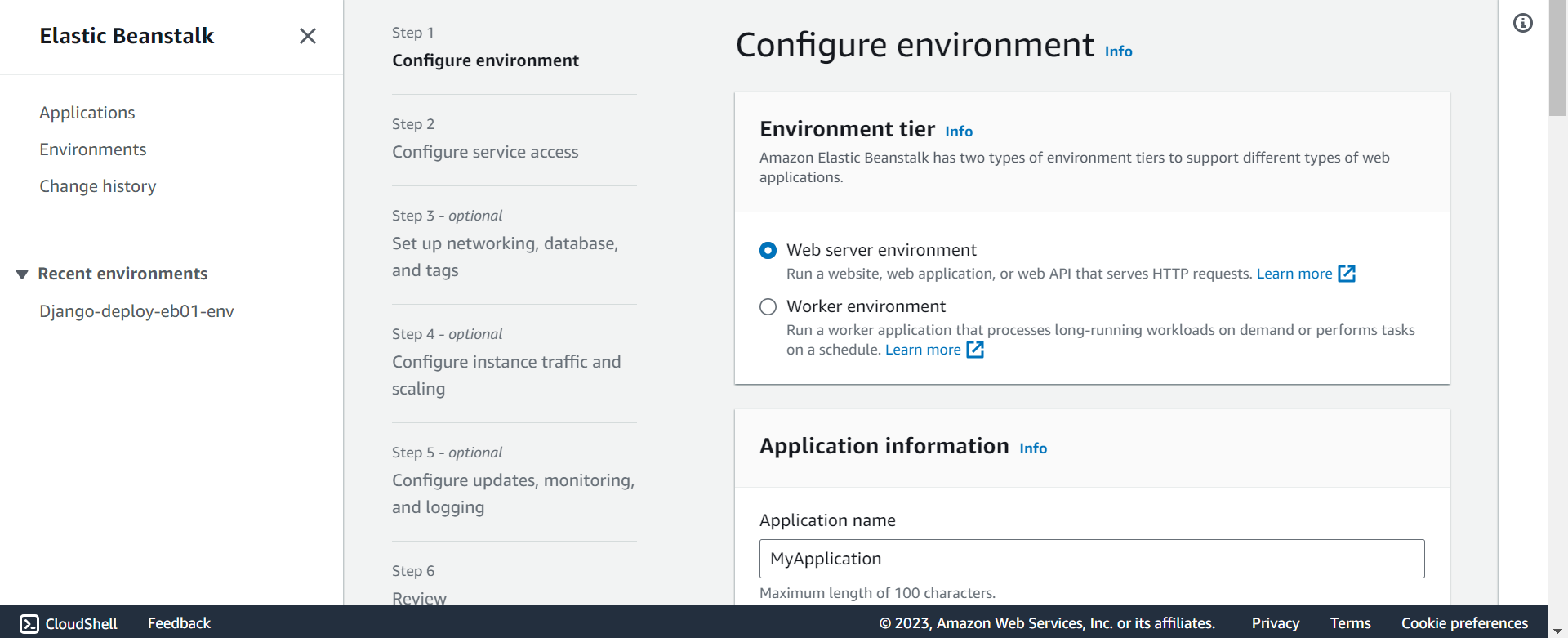Go to Step 4 instance traffic and scaling
This screenshot has height=638, width=1568.
(506, 375)
